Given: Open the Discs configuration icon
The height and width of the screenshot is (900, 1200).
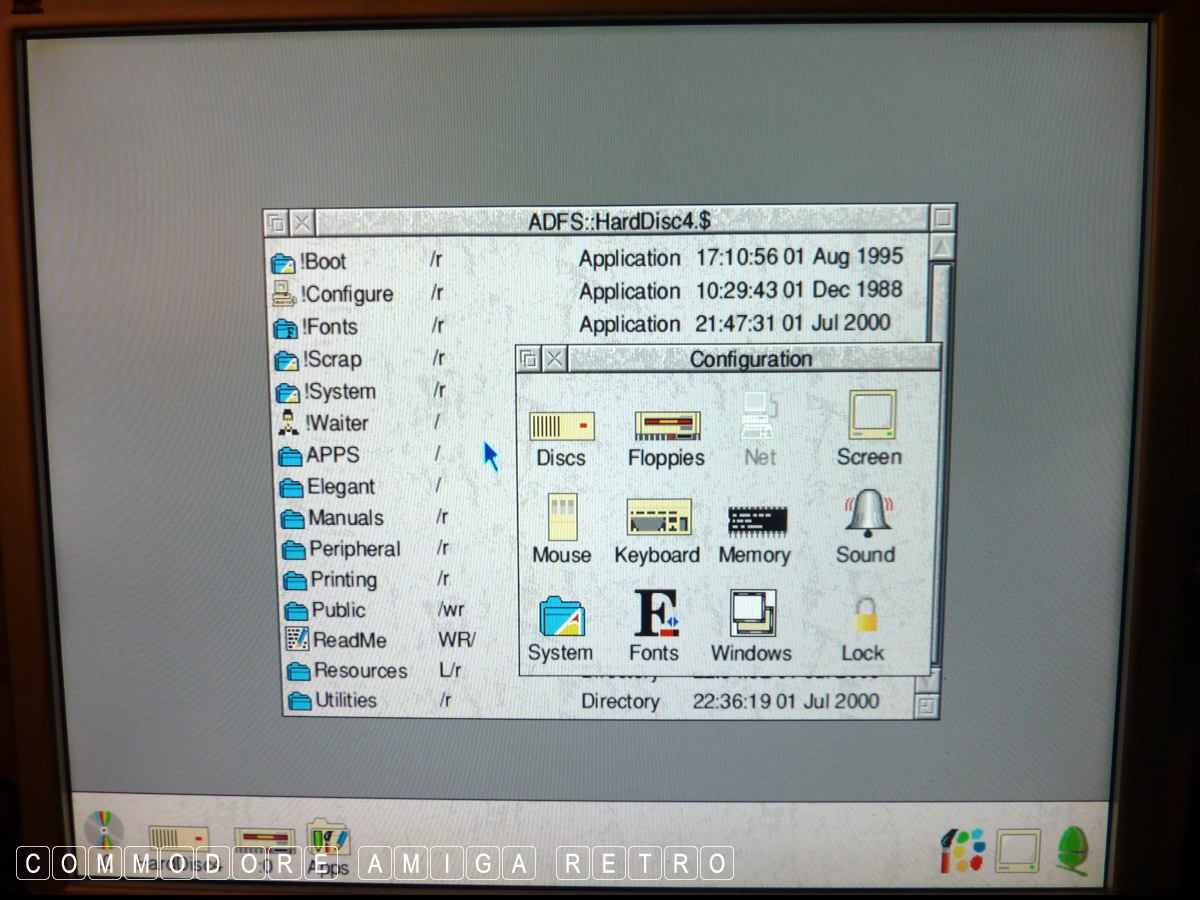Looking at the screenshot, I should 561,428.
